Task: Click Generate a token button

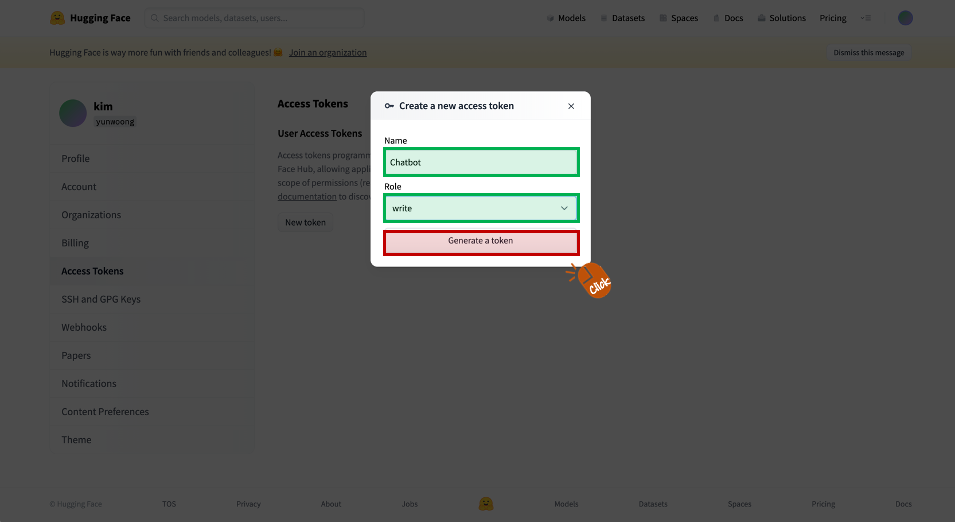Action: 481,242
